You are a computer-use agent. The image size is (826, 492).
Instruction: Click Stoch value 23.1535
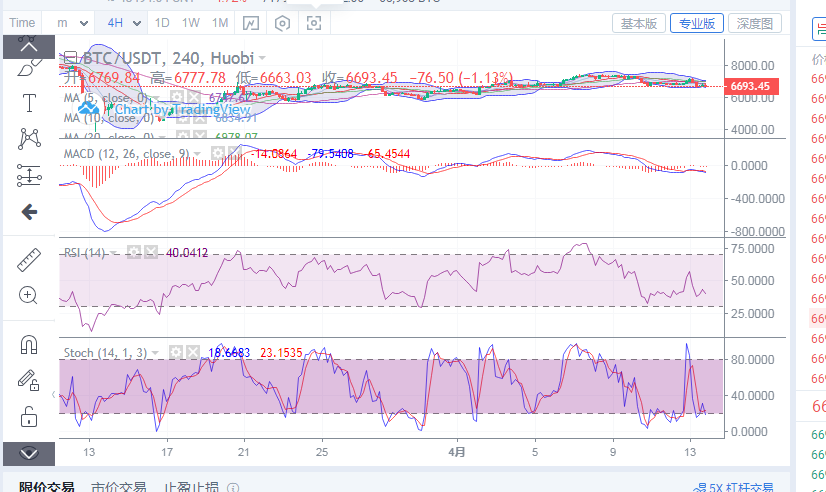(281, 352)
